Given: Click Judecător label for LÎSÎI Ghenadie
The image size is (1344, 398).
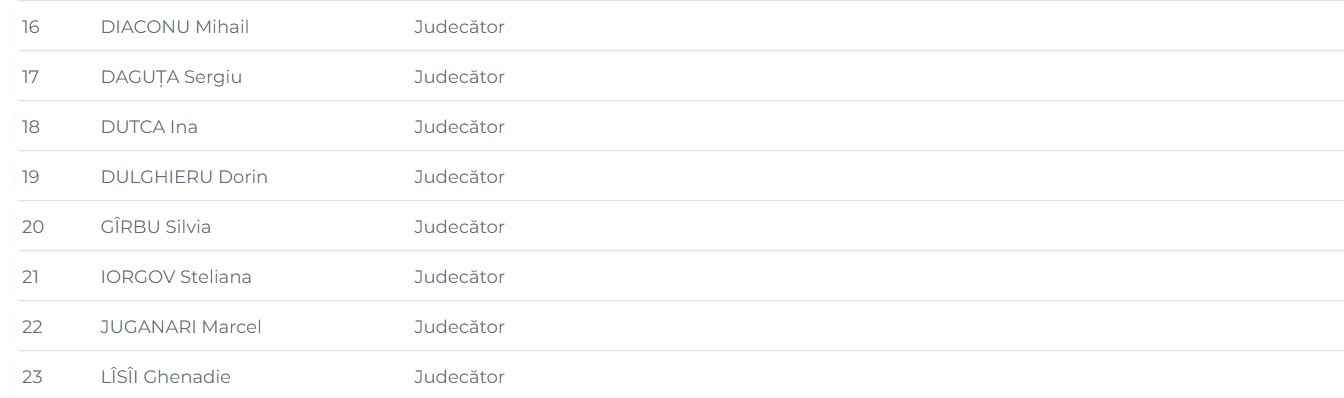Looking at the screenshot, I should [x=460, y=377].
